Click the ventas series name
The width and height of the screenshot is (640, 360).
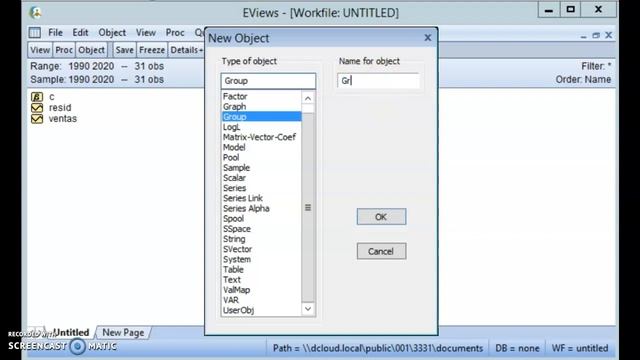63,119
